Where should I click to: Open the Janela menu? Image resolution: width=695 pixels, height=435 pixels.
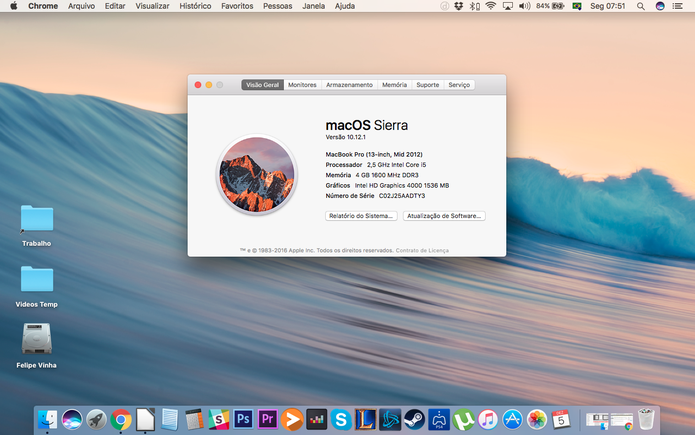point(313,6)
